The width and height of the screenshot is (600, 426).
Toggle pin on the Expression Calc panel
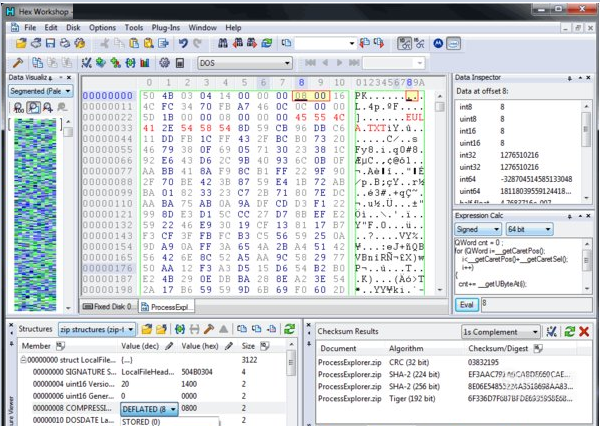point(570,216)
